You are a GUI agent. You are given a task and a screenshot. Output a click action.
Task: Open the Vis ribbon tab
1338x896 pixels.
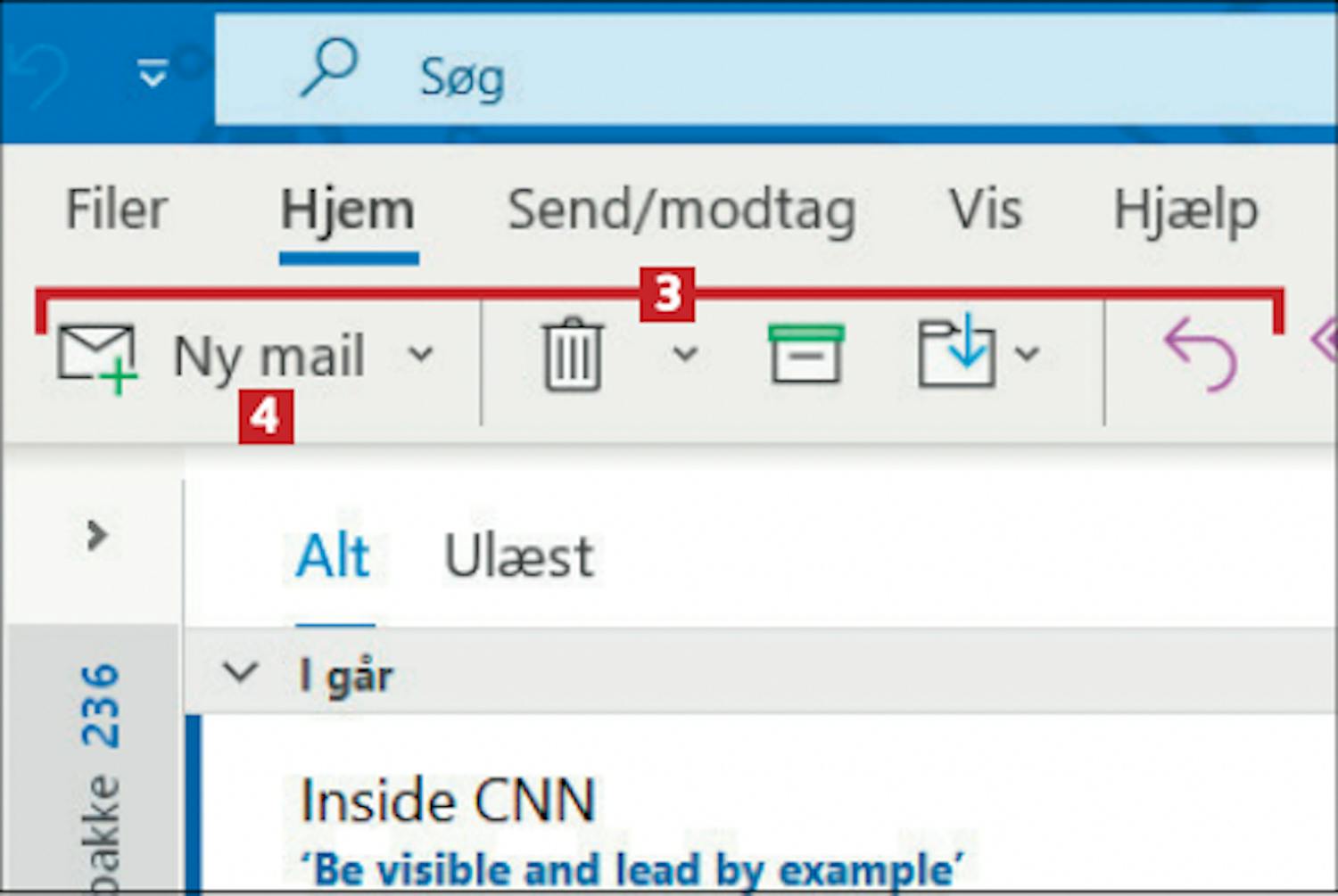click(x=986, y=210)
